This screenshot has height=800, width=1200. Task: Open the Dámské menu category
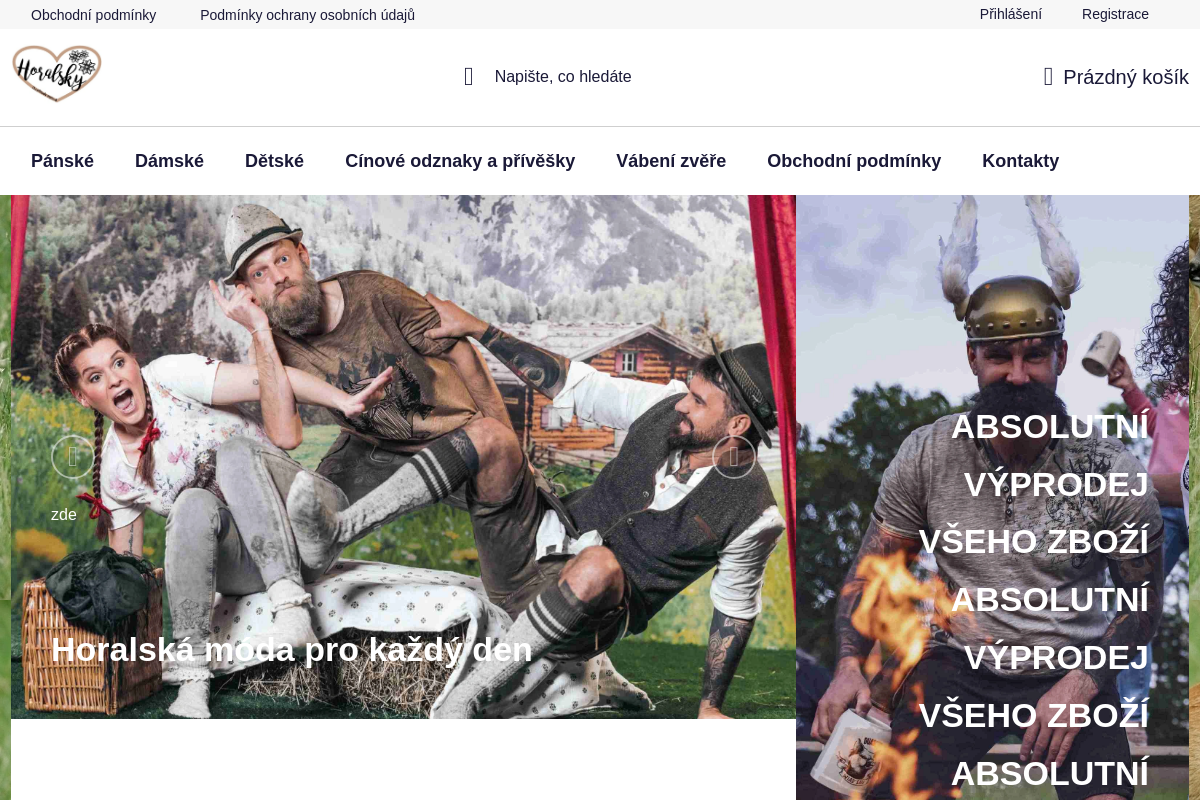(x=169, y=161)
